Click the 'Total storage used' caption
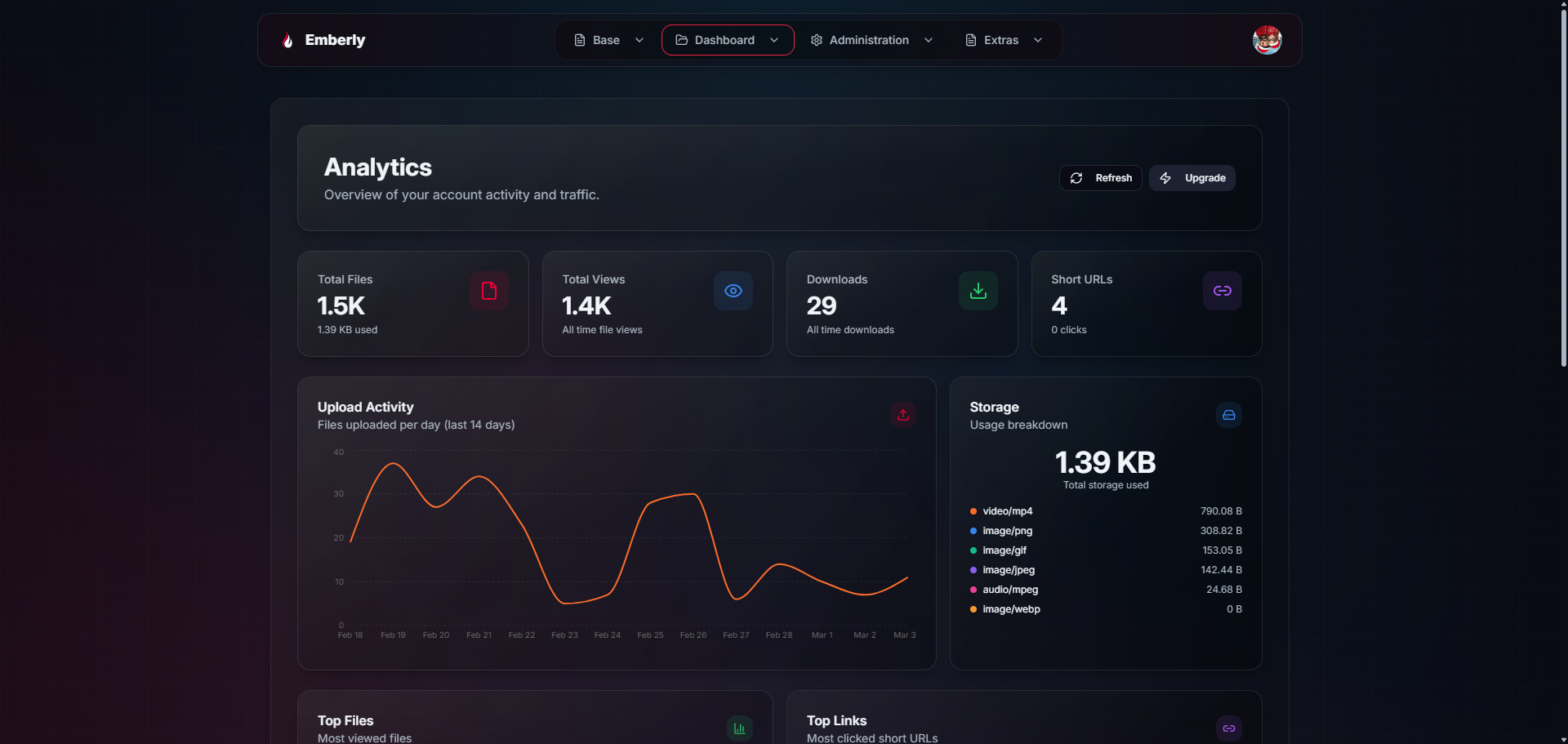Image resolution: width=1568 pixels, height=744 pixels. click(x=1106, y=485)
